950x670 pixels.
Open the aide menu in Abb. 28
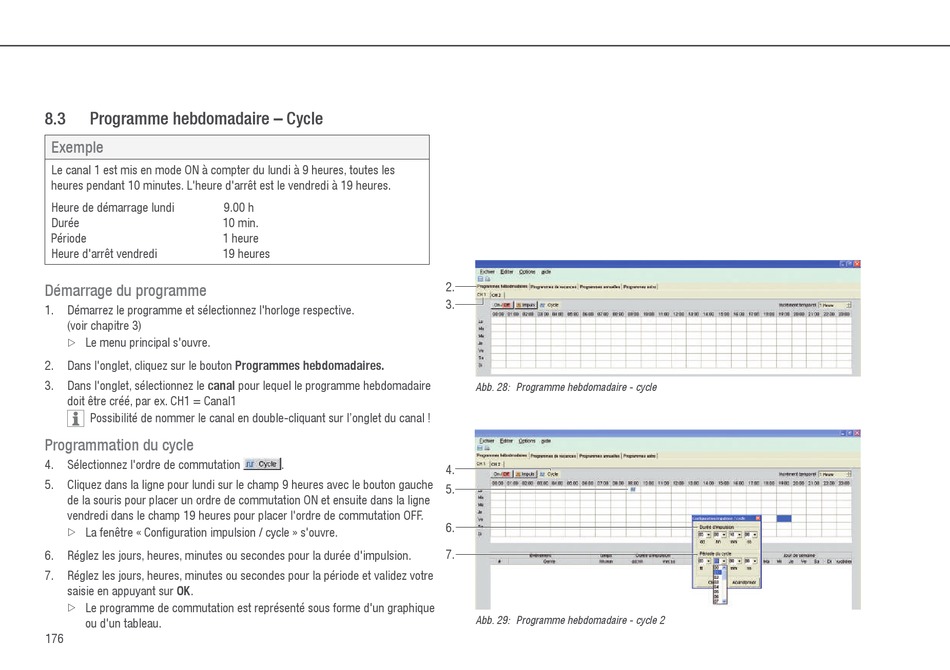546,272
